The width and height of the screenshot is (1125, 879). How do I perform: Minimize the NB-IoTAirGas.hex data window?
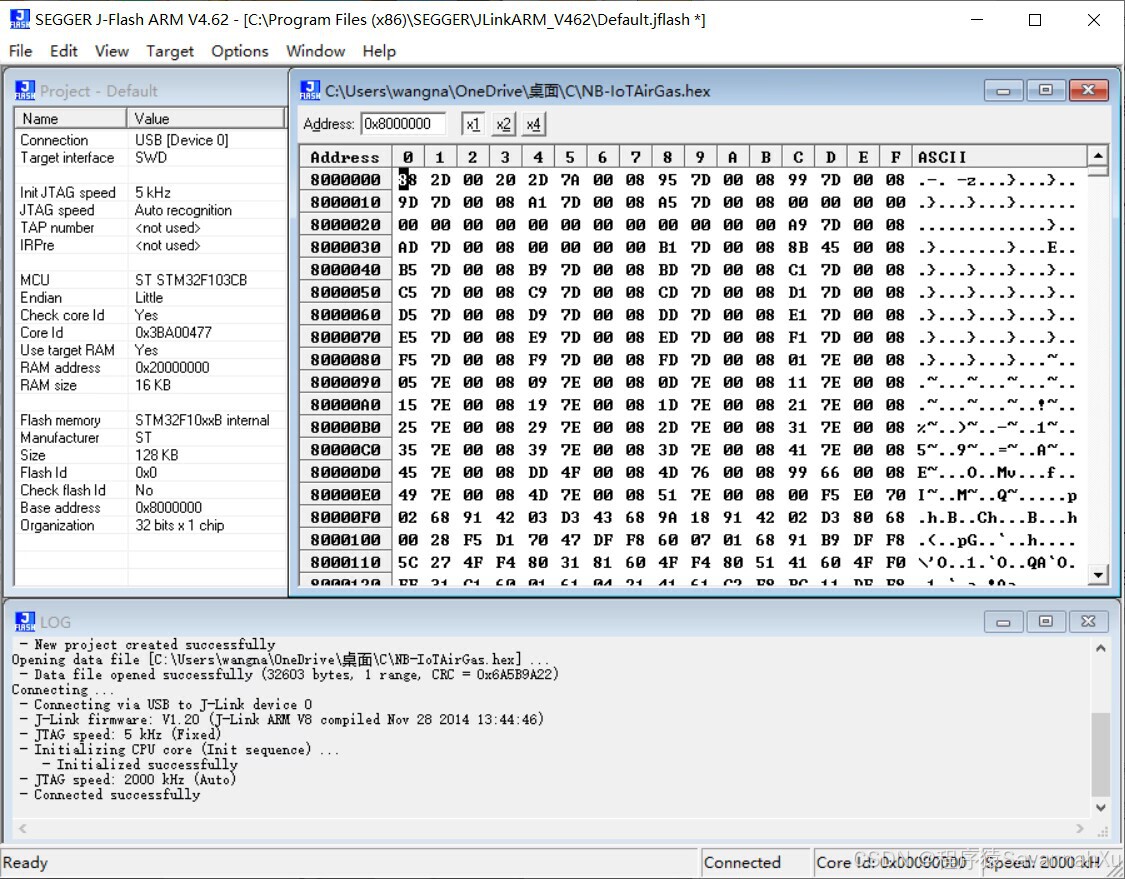1003,90
